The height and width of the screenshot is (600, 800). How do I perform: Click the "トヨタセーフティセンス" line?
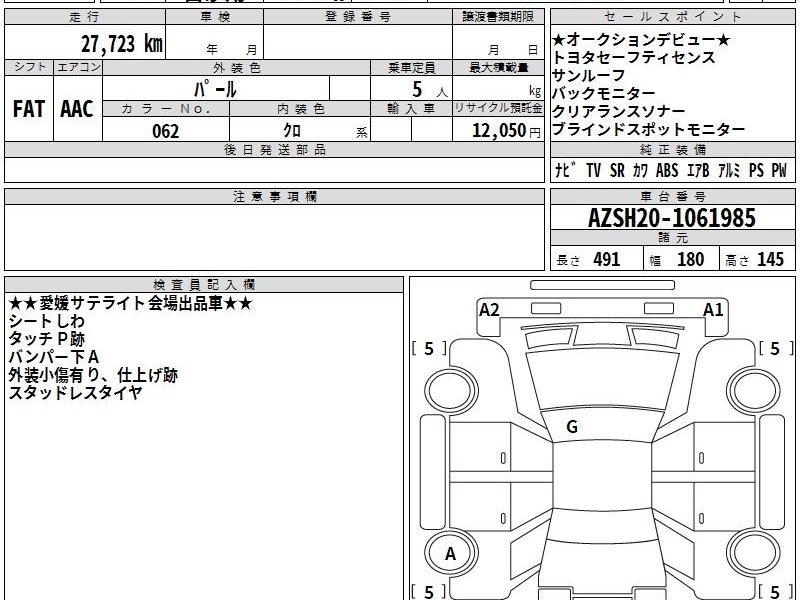(x=634, y=57)
